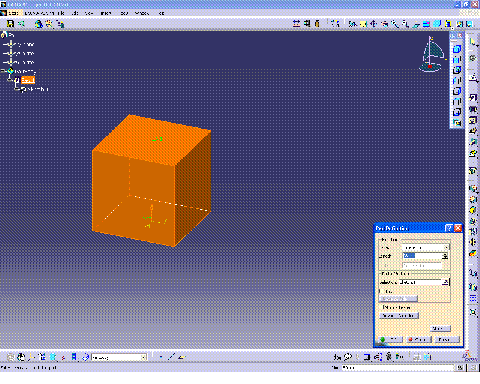
Task: Click the first blue cube view icon
Action: (457, 49)
